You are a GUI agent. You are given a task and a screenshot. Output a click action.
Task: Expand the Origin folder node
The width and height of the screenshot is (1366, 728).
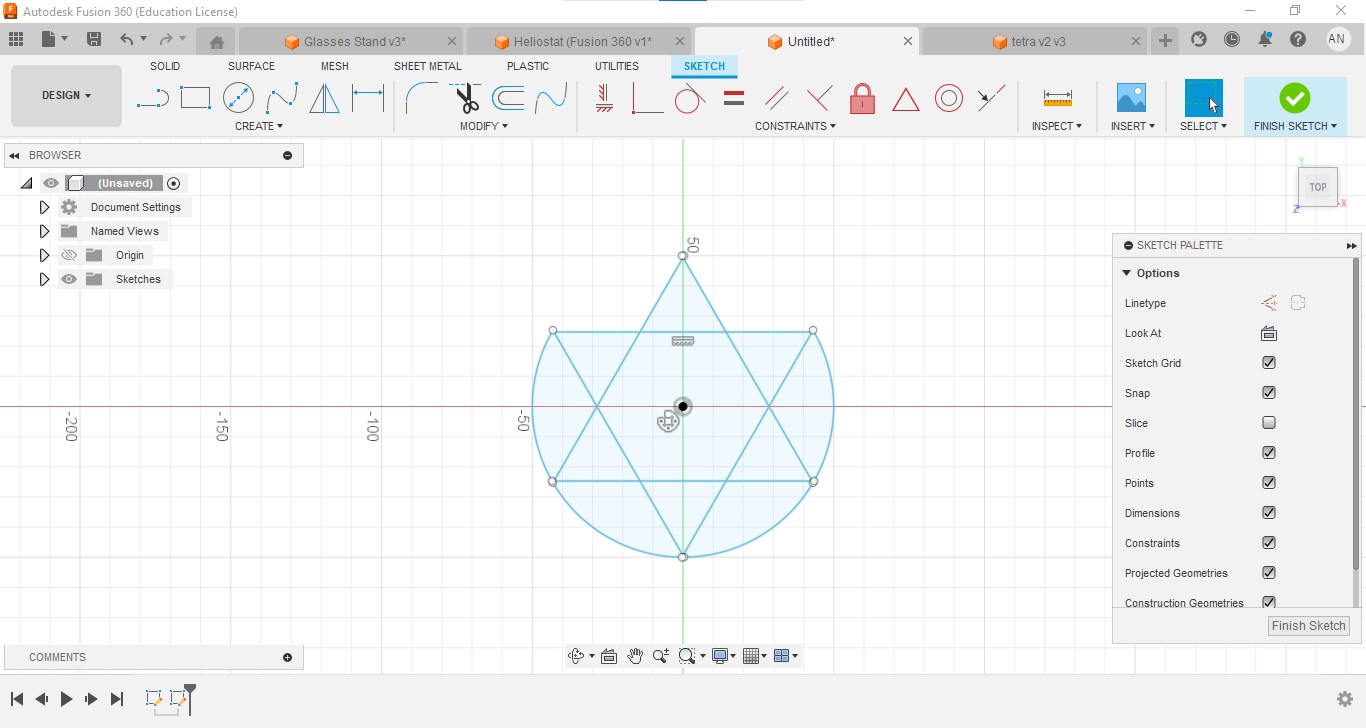44,255
